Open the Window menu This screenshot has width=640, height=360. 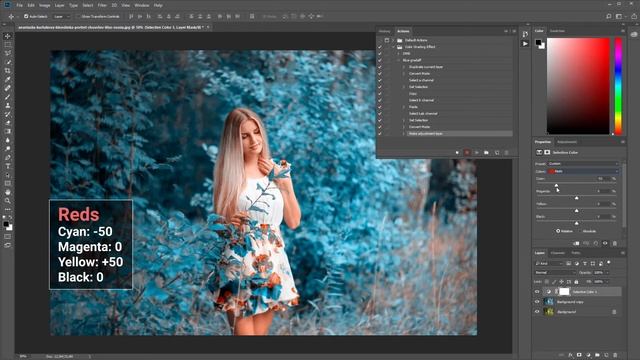[142, 5]
